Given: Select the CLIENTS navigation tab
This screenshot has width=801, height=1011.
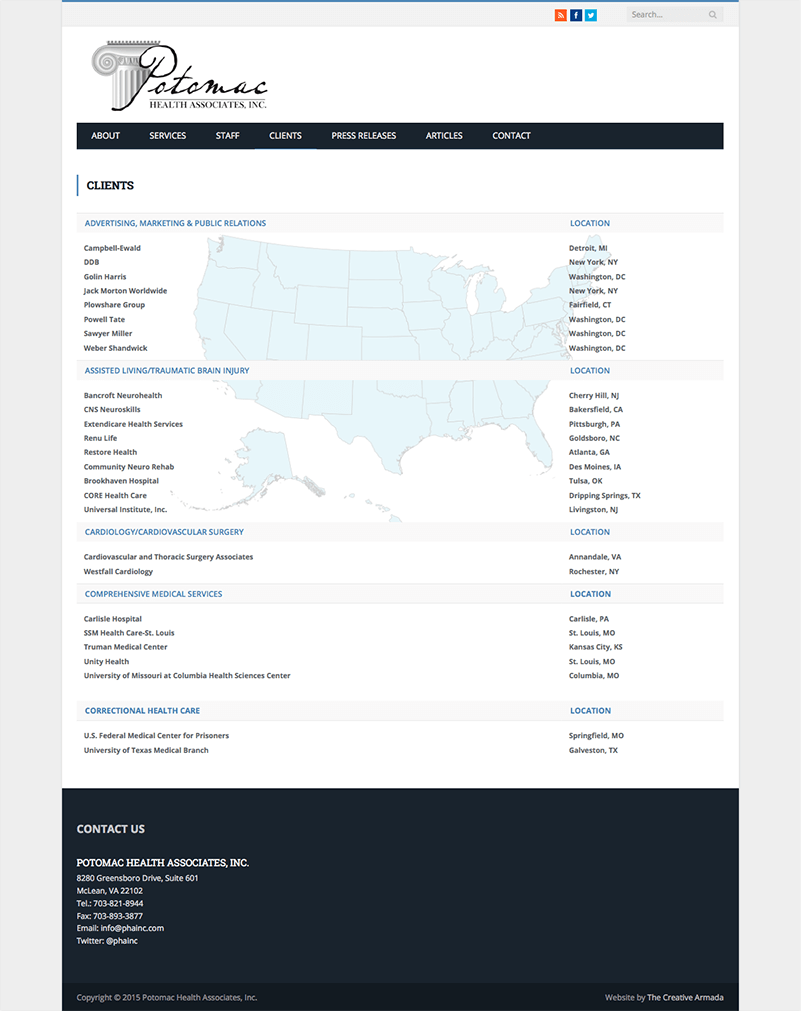Looking at the screenshot, I should pos(285,135).
